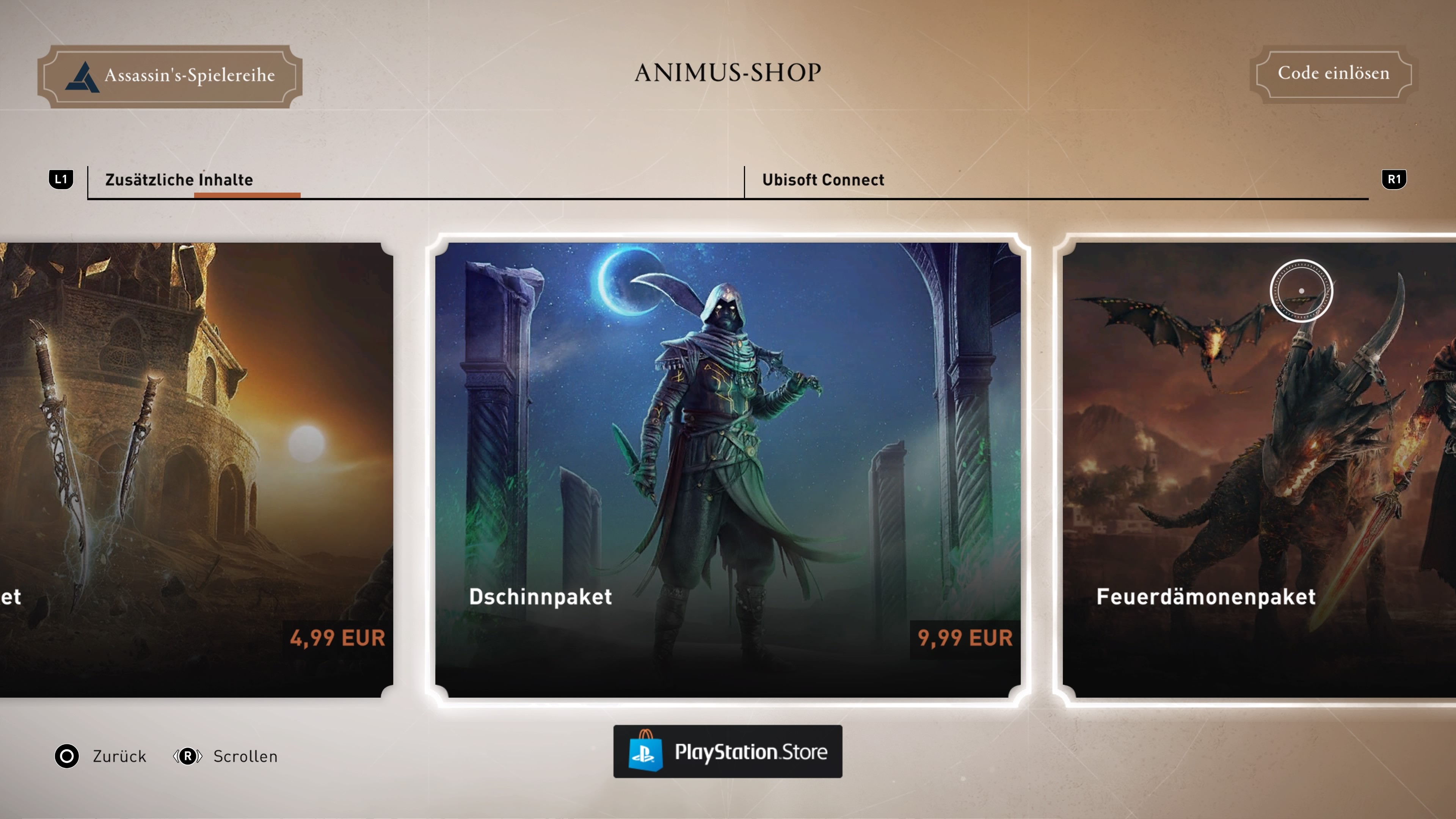The width and height of the screenshot is (1456, 819).
Task: Click the 4,99 EUR price tag
Action: [x=337, y=638]
